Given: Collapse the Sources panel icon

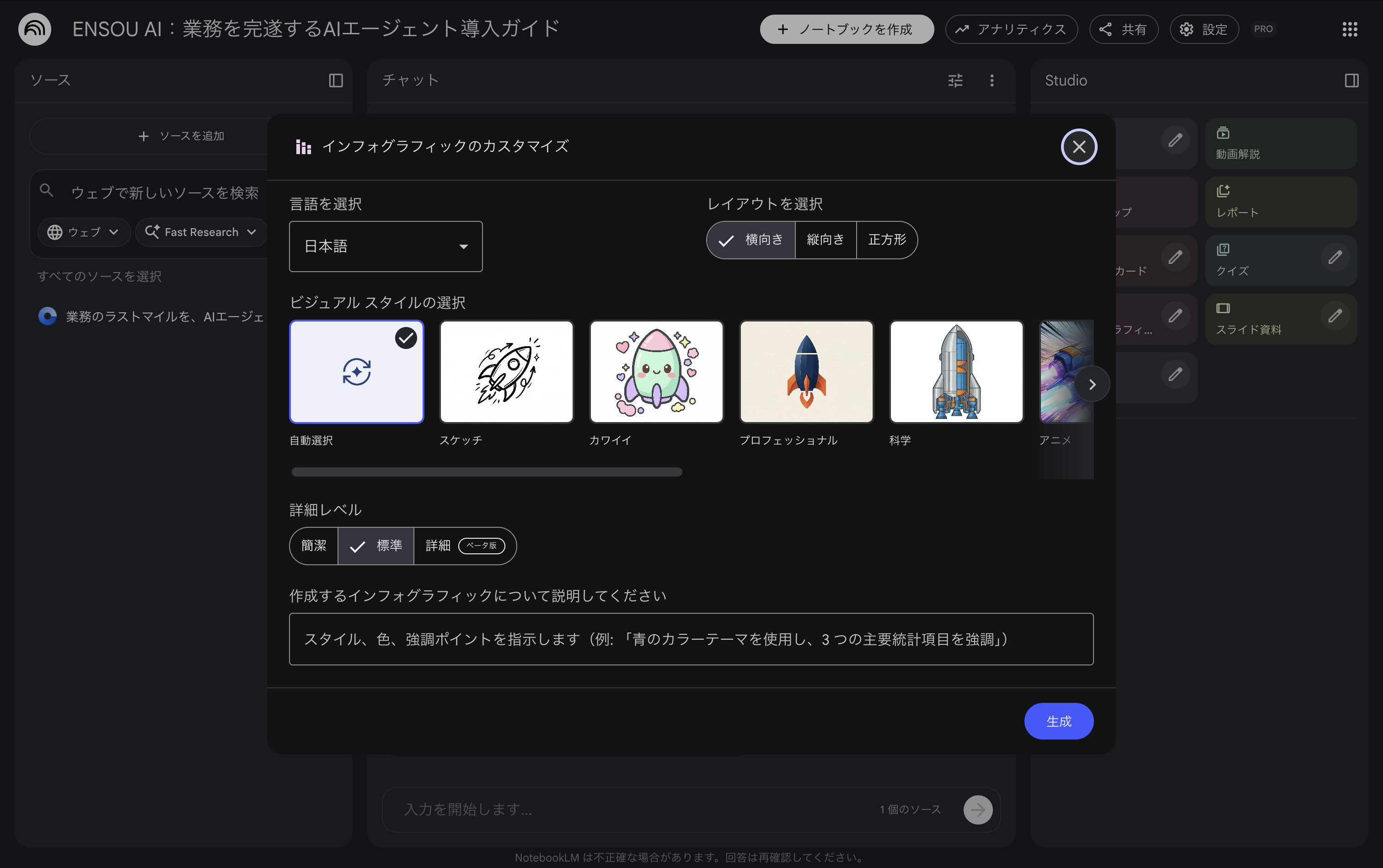Looking at the screenshot, I should click(x=336, y=80).
